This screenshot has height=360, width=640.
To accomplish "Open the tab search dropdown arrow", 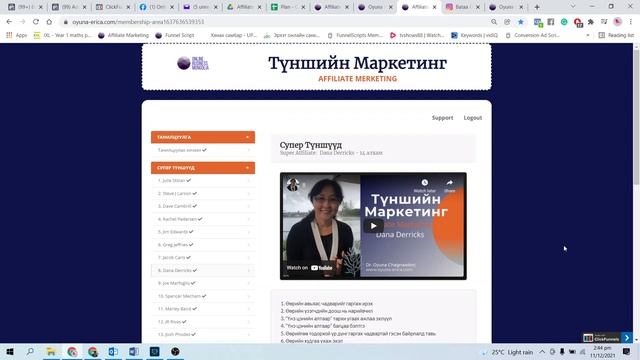I will pyautogui.click(x=573, y=7).
